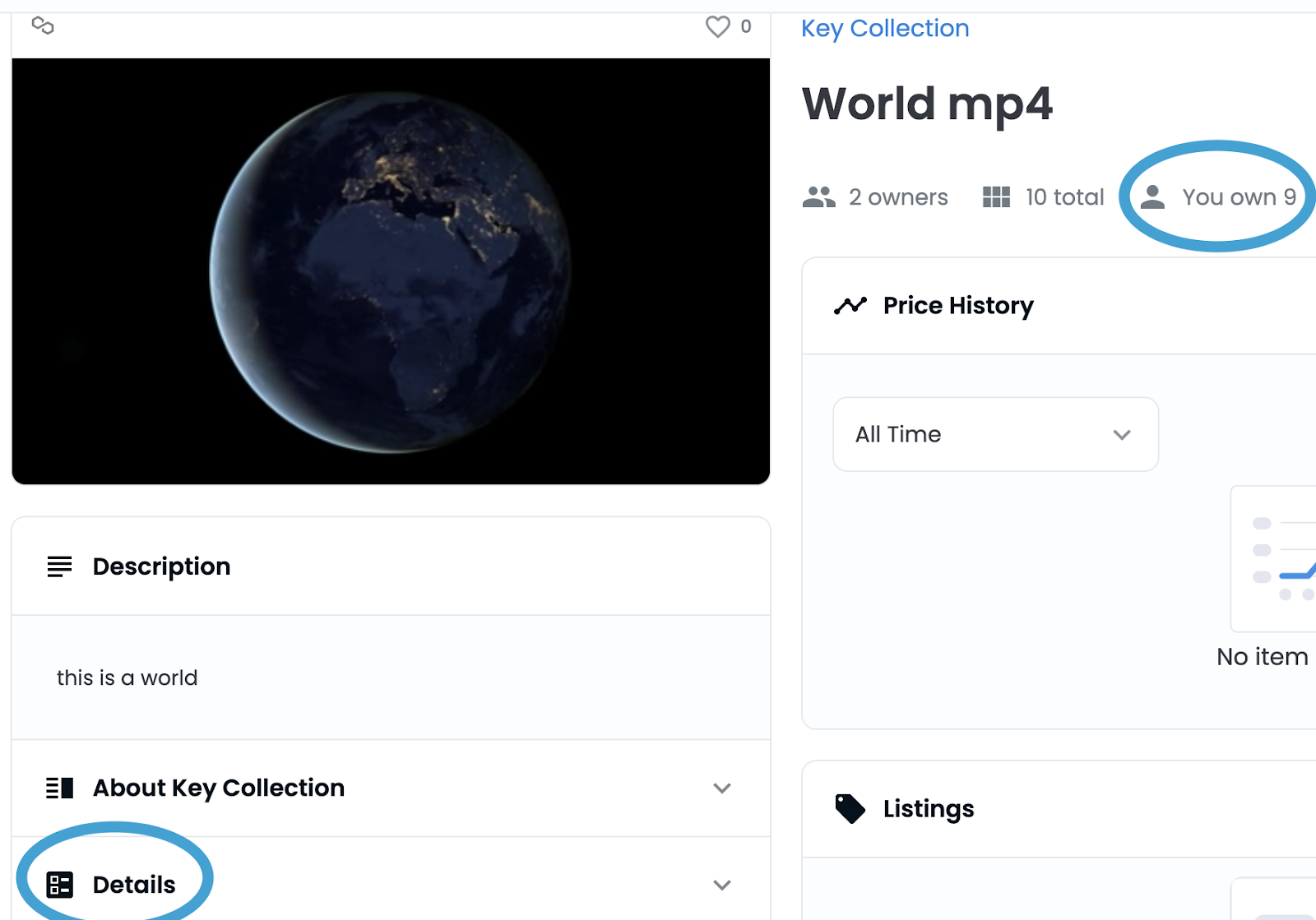Click the 10 total text
The image size is (1316, 920).
point(1064,197)
